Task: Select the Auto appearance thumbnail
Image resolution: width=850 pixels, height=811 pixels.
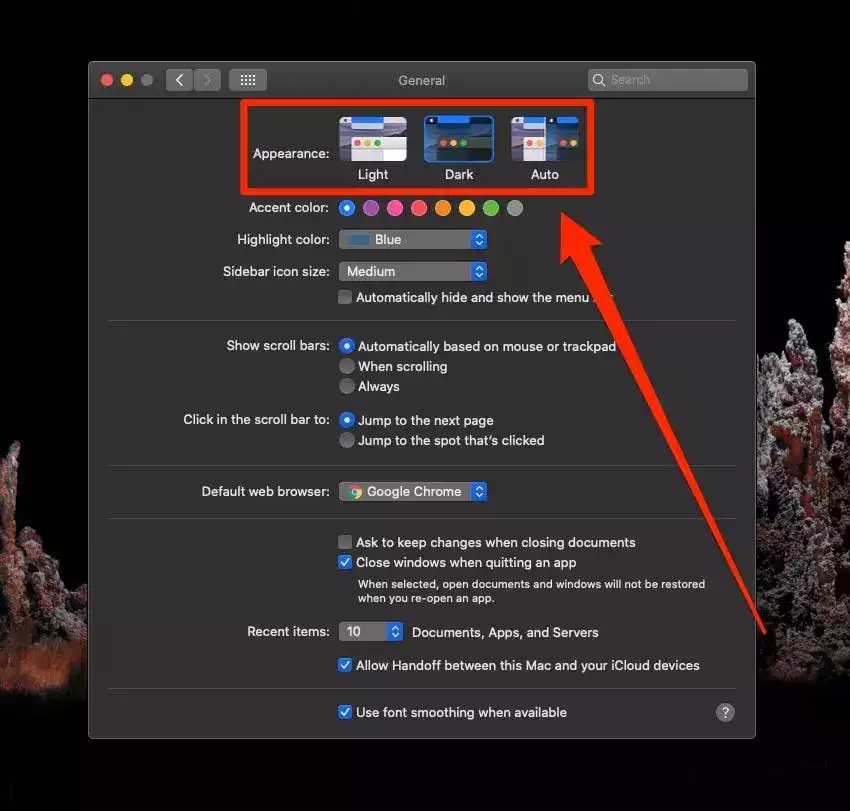Action: pos(545,139)
